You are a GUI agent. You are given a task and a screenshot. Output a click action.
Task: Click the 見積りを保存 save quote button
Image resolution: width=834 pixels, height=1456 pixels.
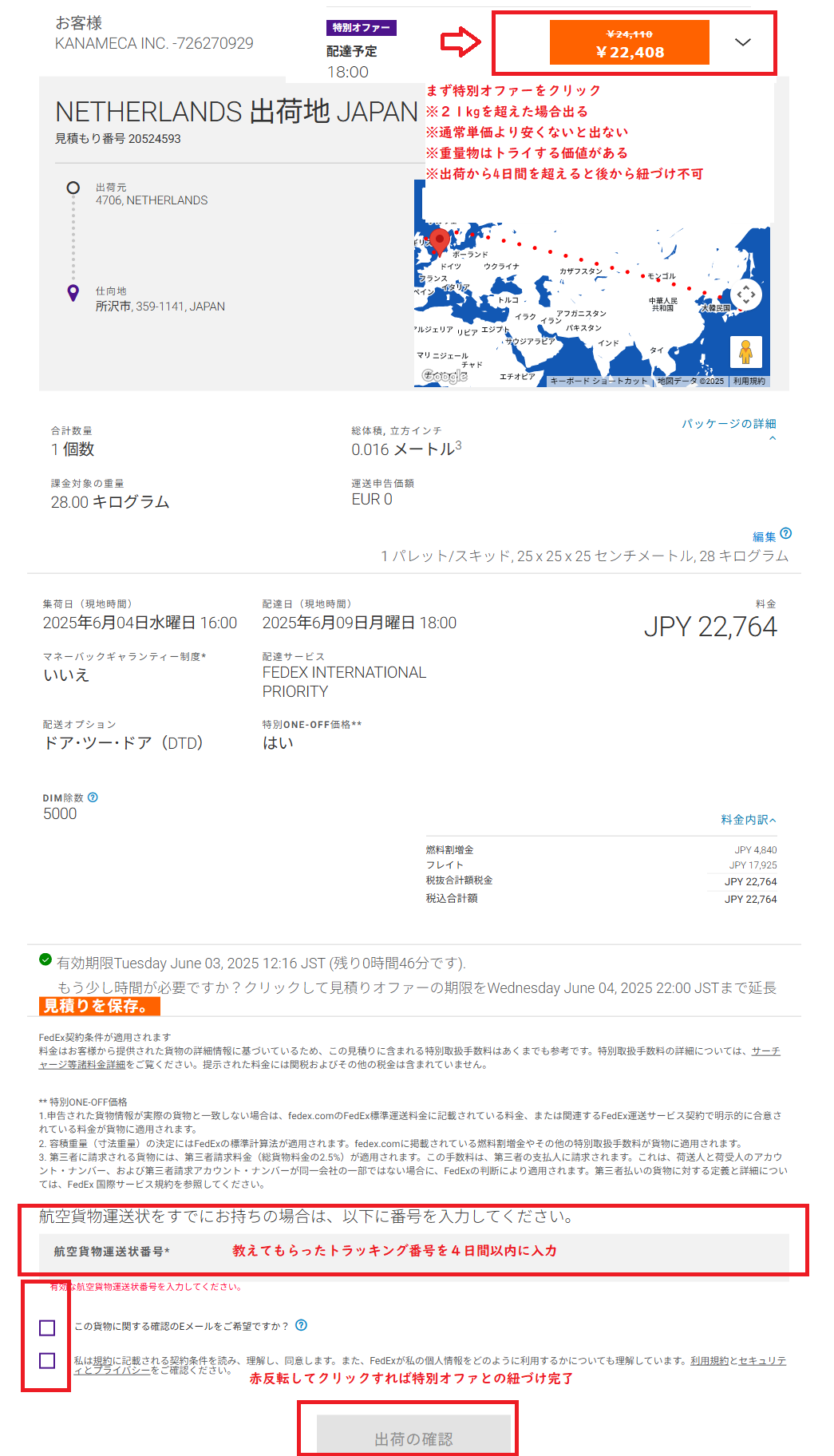coord(99,1006)
